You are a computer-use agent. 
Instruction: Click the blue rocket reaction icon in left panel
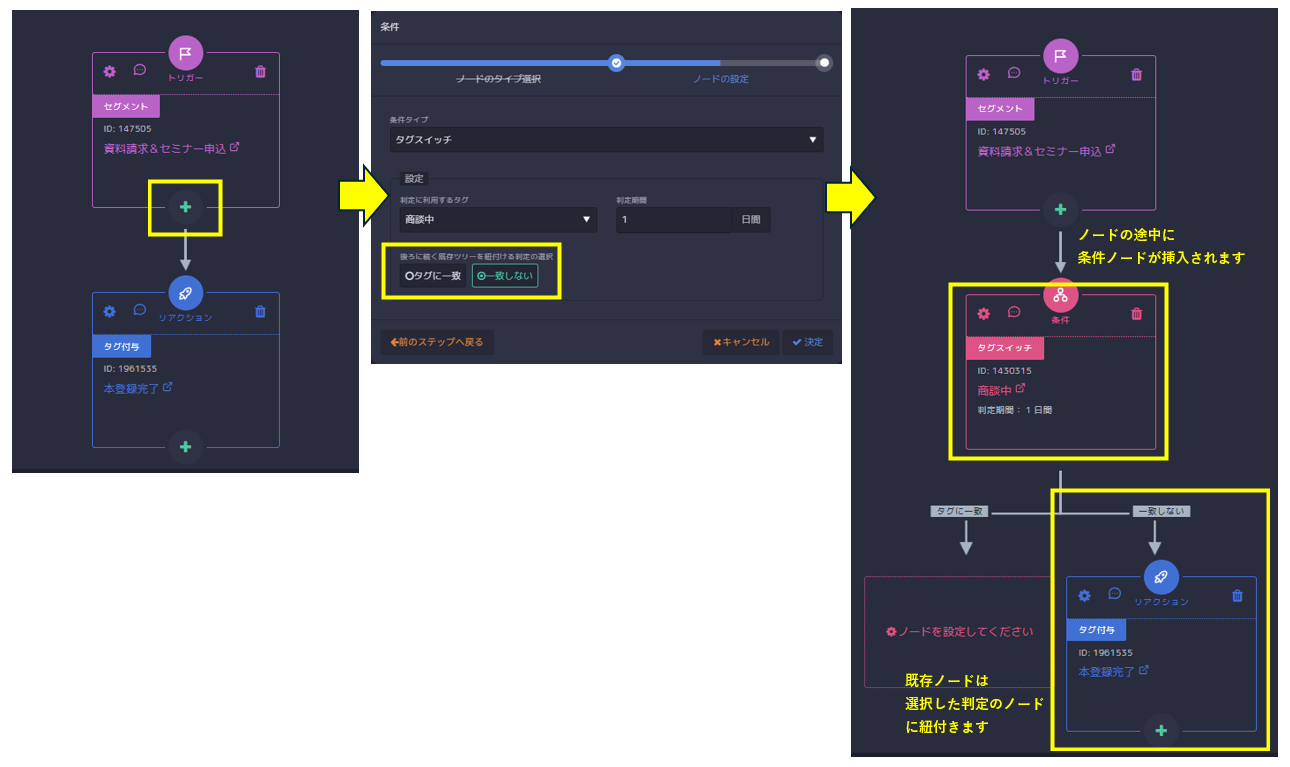[x=185, y=293]
